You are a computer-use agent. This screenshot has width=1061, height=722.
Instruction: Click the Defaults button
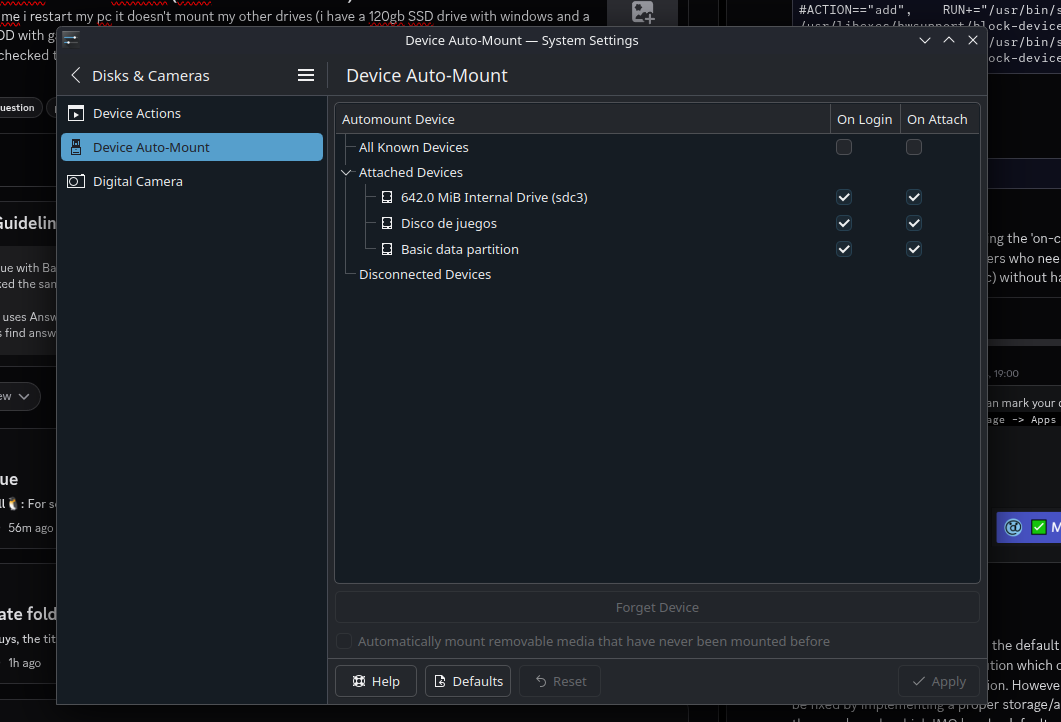(468, 681)
